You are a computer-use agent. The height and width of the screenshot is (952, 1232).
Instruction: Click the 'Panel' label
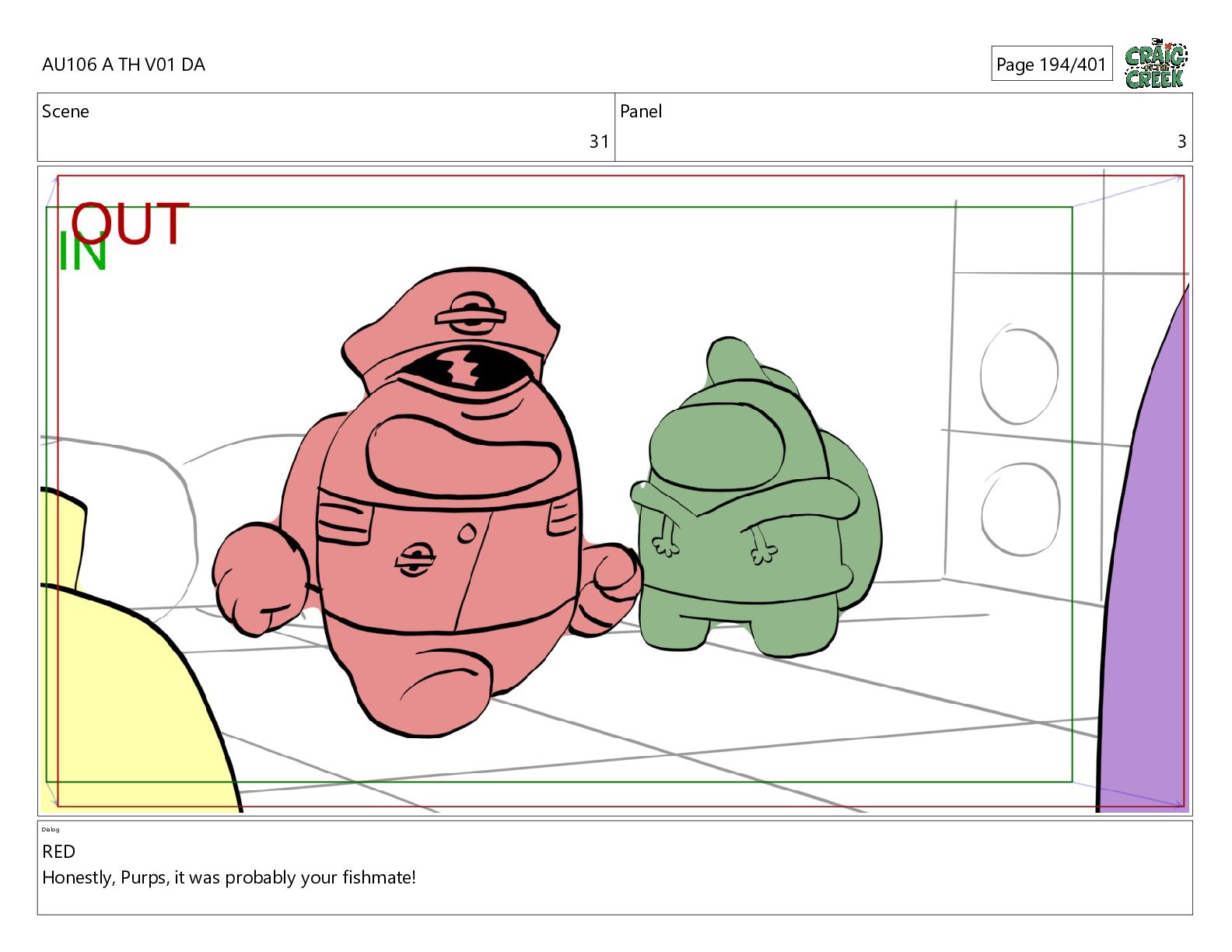[x=641, y=111]
